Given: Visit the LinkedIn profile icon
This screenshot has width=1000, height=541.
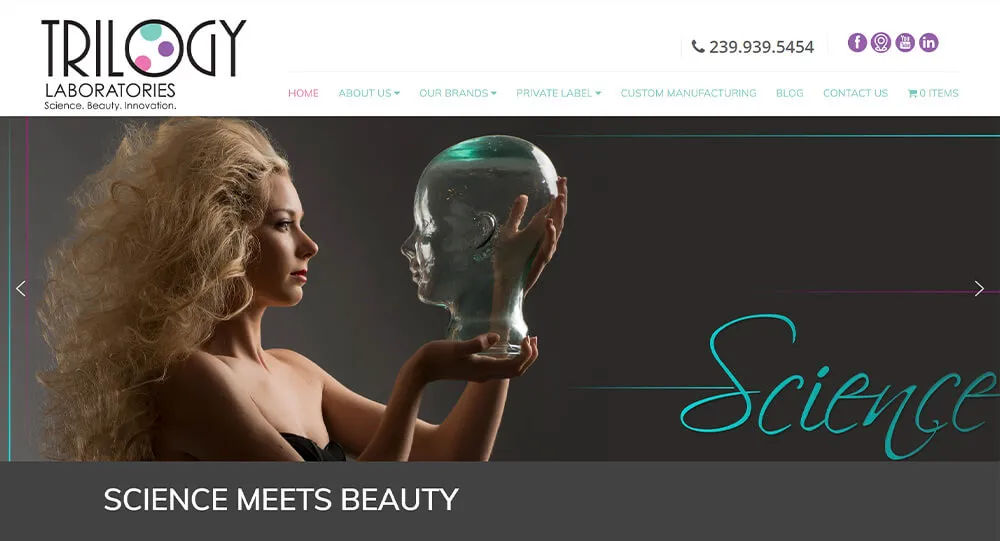Looking at the screenshot, I should (x=929, y=43).
